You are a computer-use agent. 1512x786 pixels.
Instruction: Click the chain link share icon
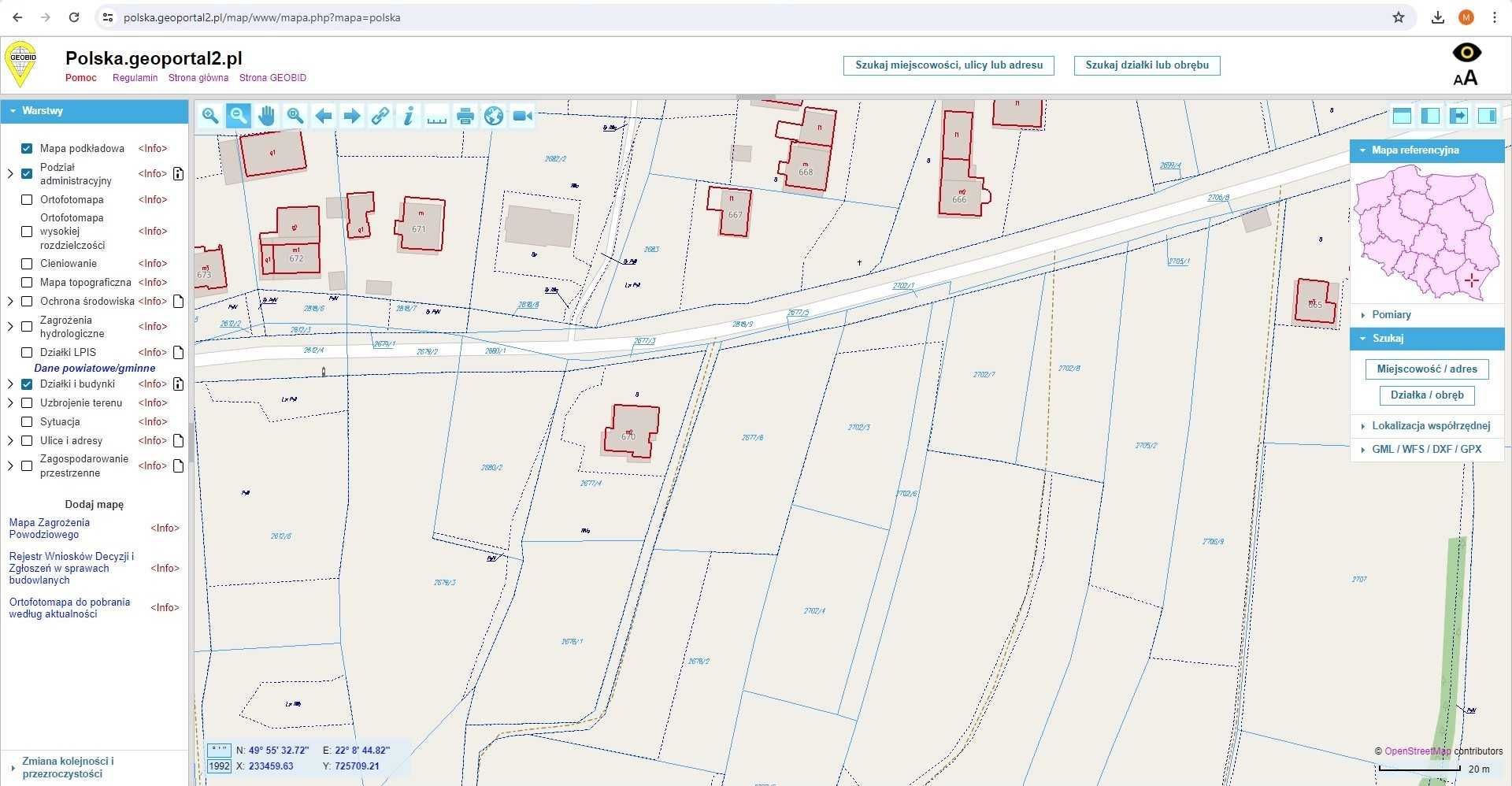point(380,116)
